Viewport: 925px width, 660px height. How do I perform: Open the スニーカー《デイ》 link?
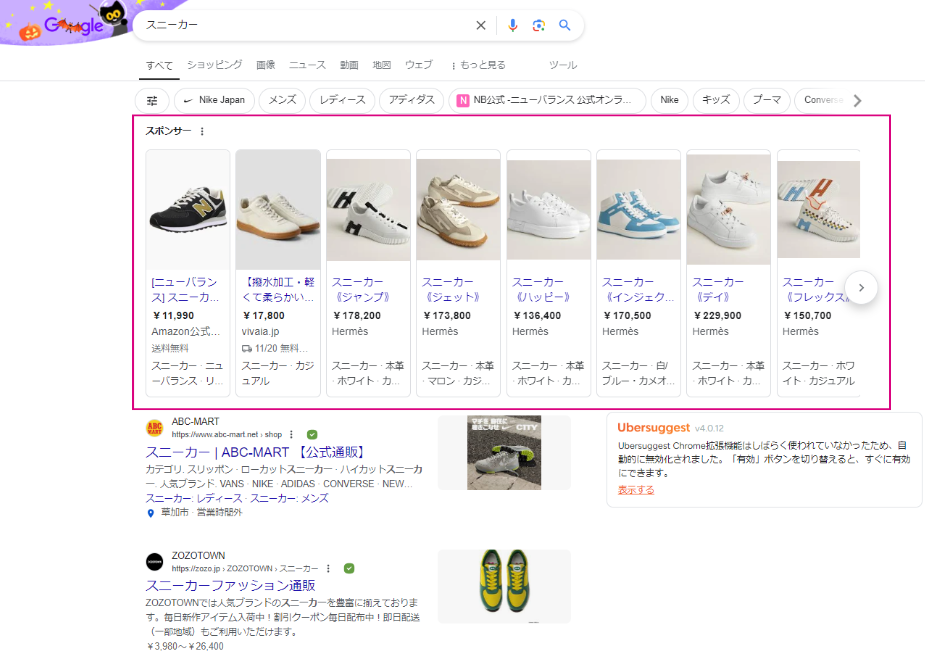coord(718,290)
